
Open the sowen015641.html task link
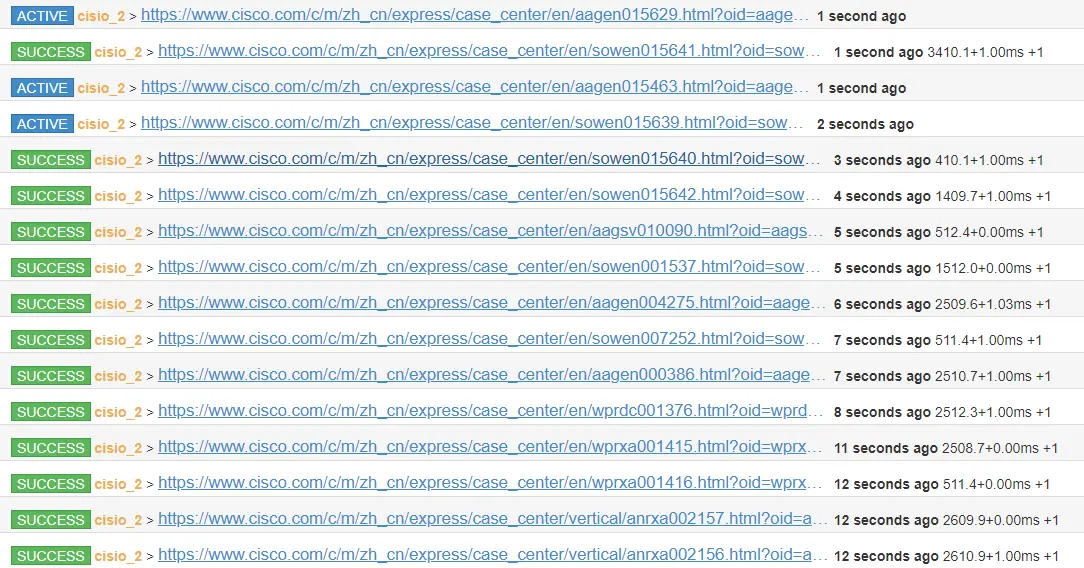[x=489, y=51]
